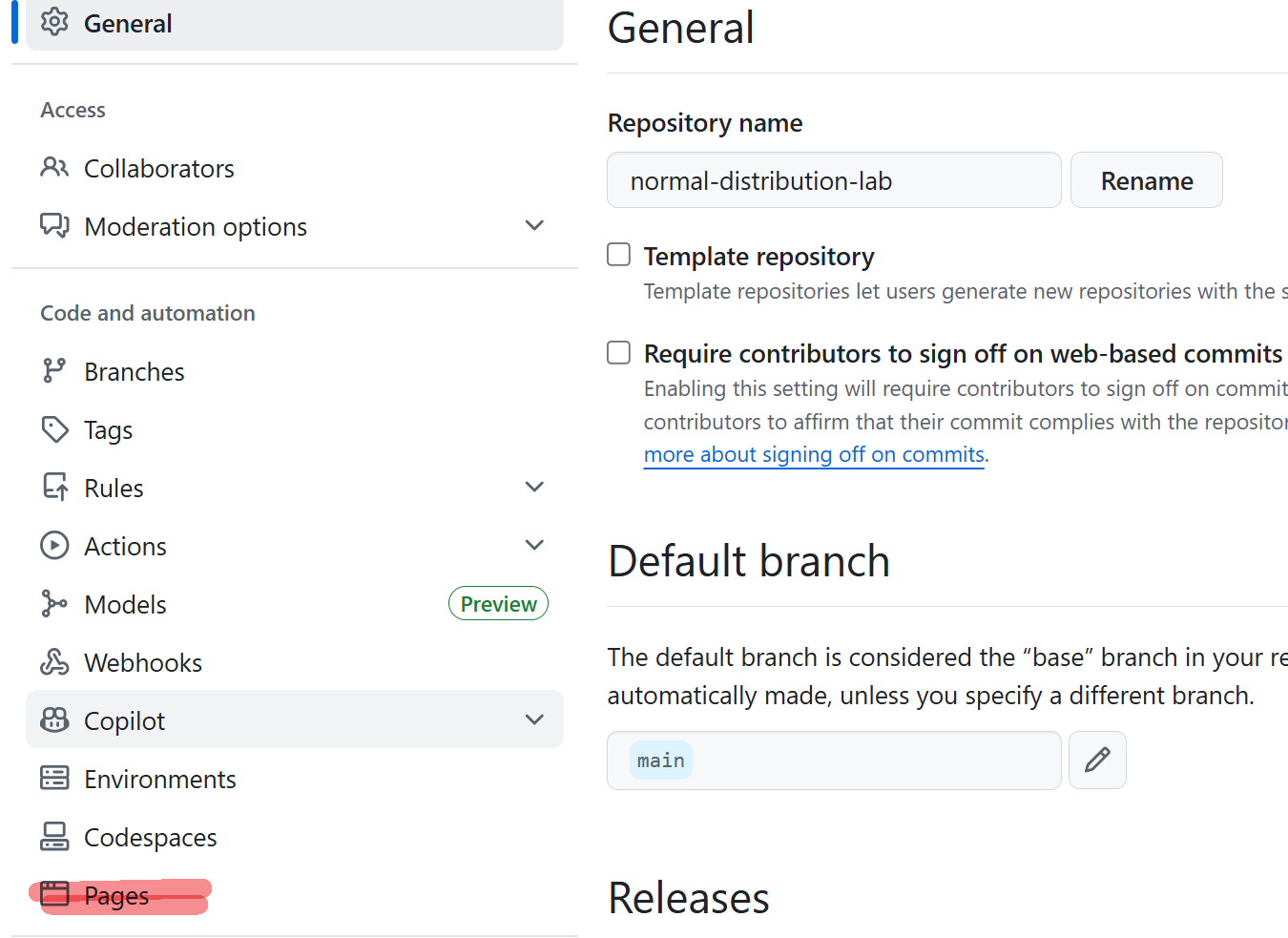The image size is (1288, 938).
Task: Check Require contributors to sign off
Action: [619, 353]
